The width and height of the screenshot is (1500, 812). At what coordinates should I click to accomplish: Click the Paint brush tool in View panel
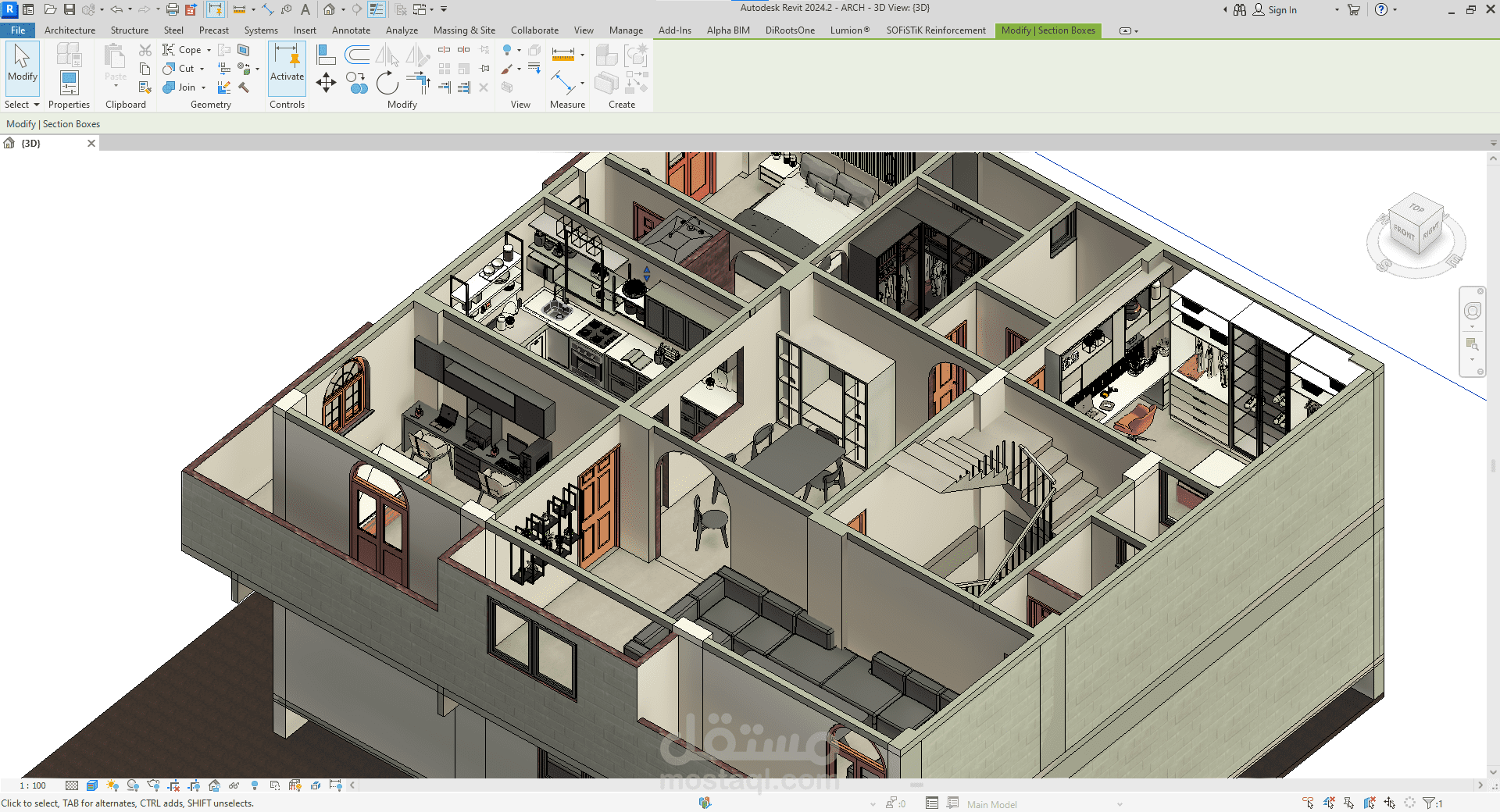coord(507,69)
